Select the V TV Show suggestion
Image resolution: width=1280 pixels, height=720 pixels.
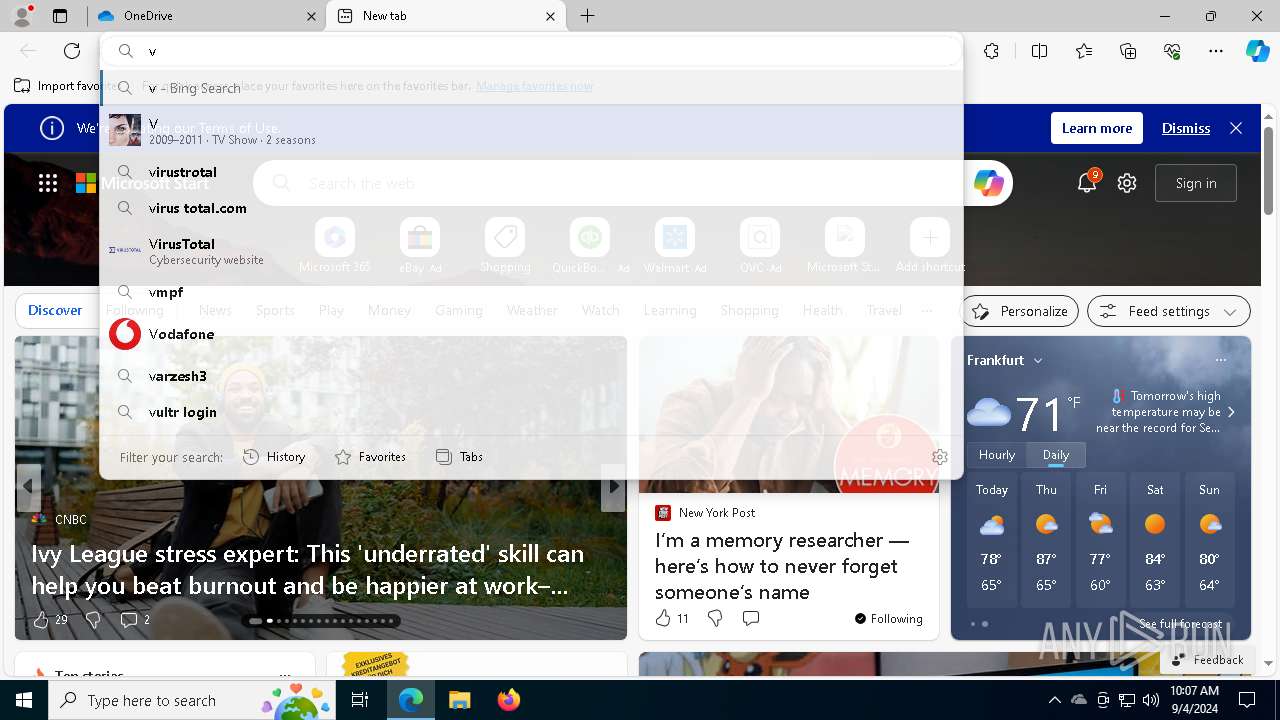532,130
